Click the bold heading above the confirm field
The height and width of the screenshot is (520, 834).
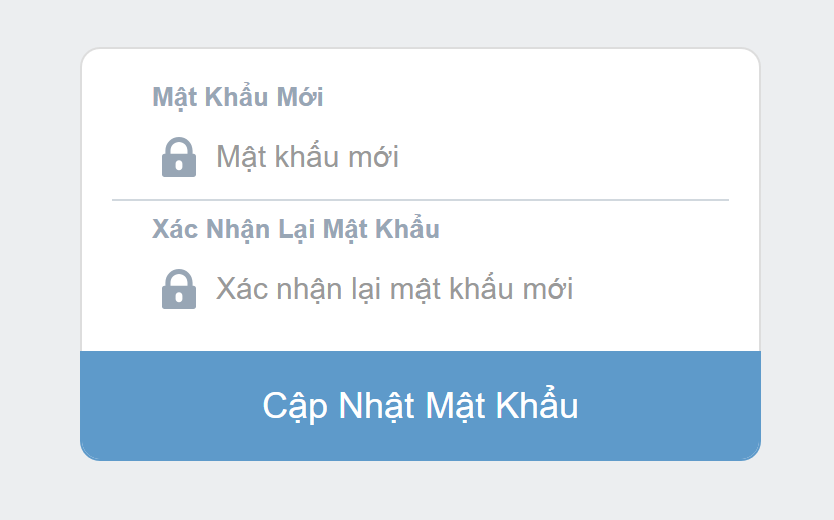296,230
